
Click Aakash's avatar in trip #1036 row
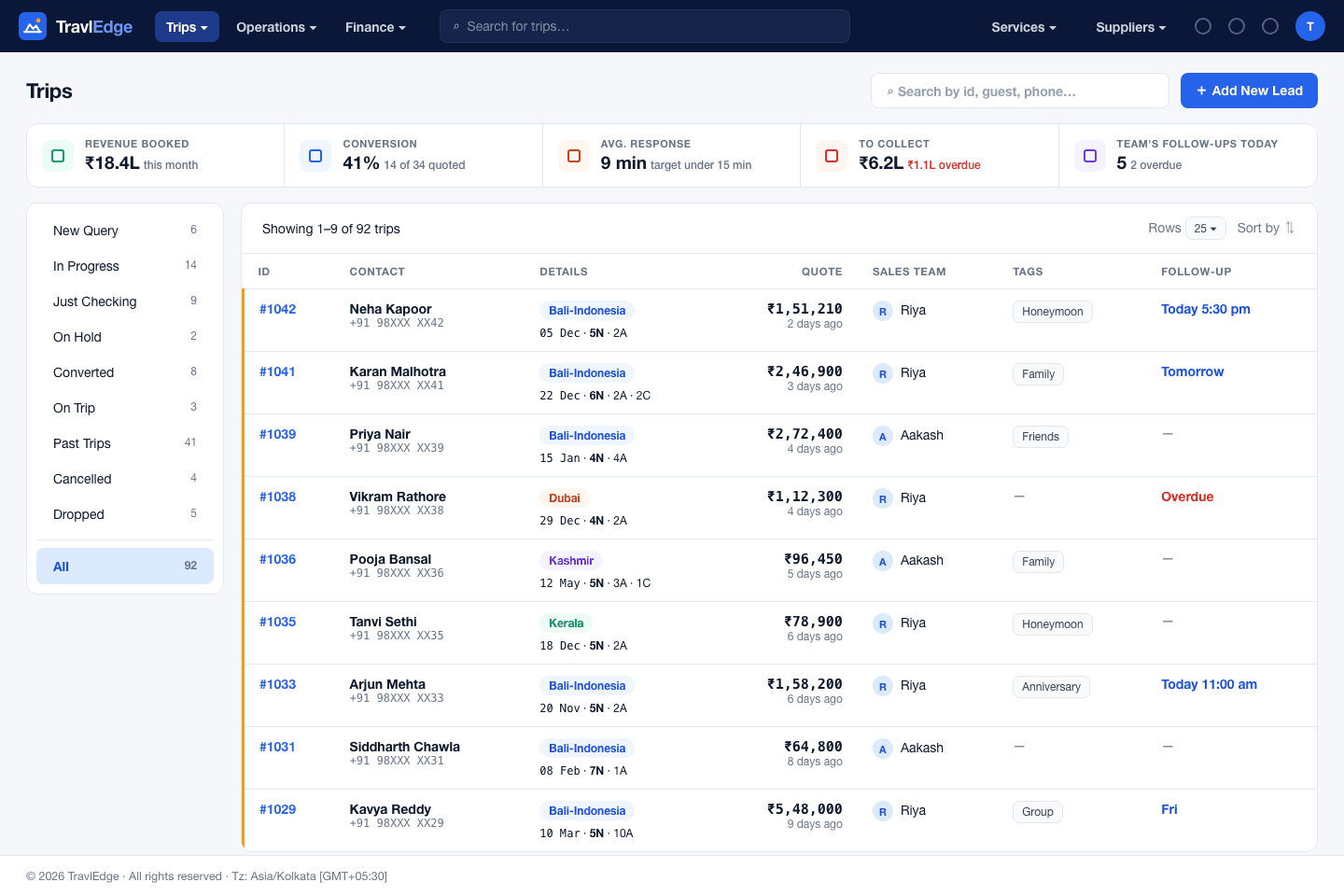pyautogui.click(x=883, y=562)
